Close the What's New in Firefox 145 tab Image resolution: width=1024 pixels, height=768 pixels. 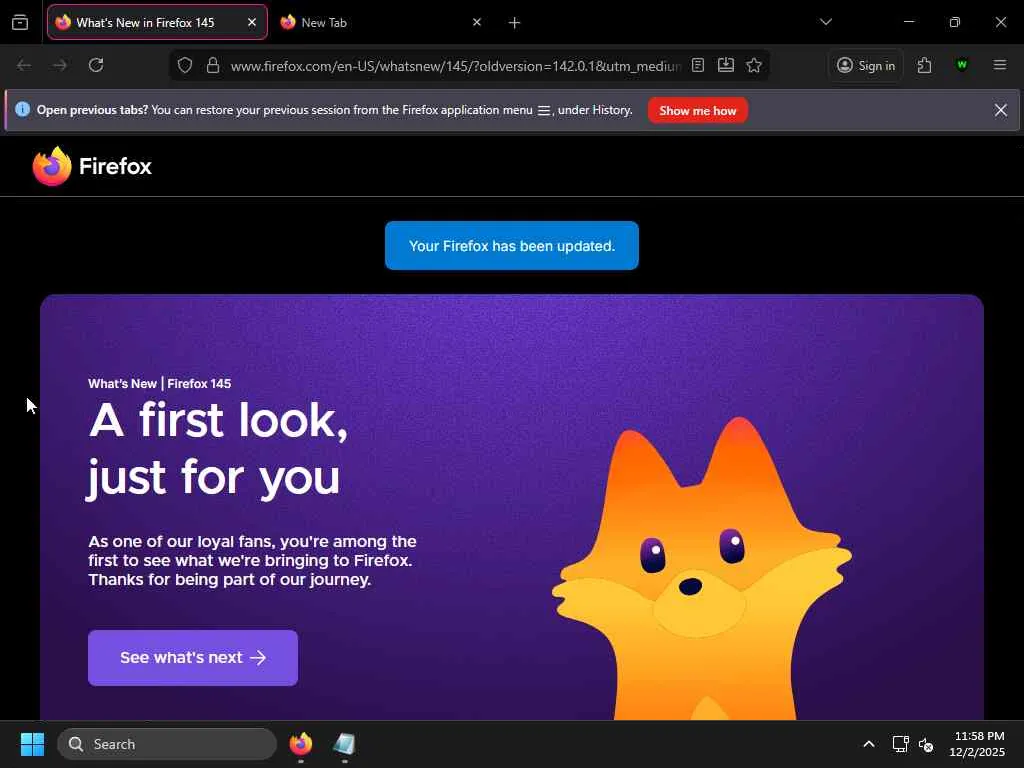pyautogui.click(x=252, y=22)
